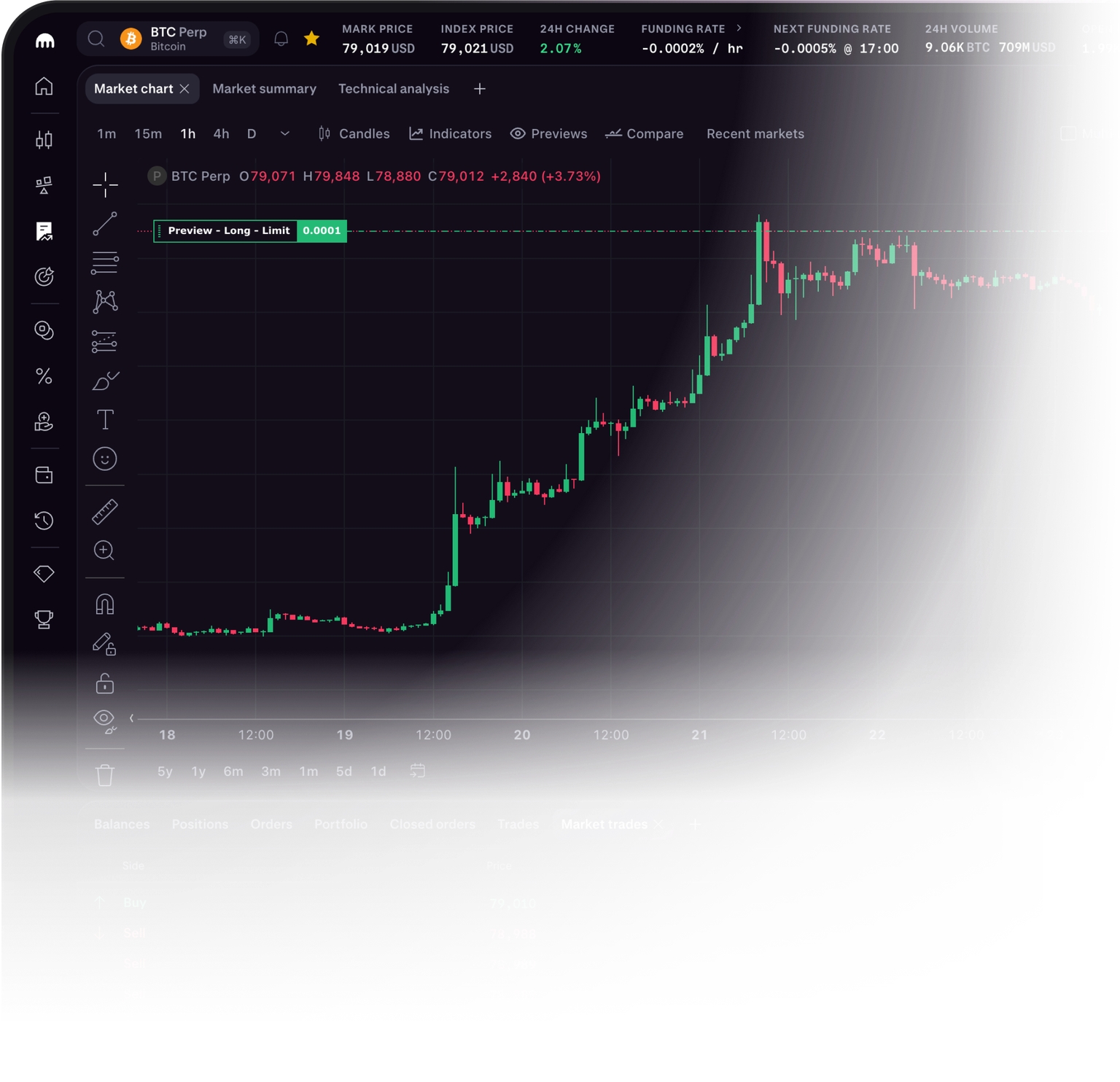Open the home icon in sidebar
Screen dimensions: 1120x1082
pyautogui.click(x=44, y=86)
